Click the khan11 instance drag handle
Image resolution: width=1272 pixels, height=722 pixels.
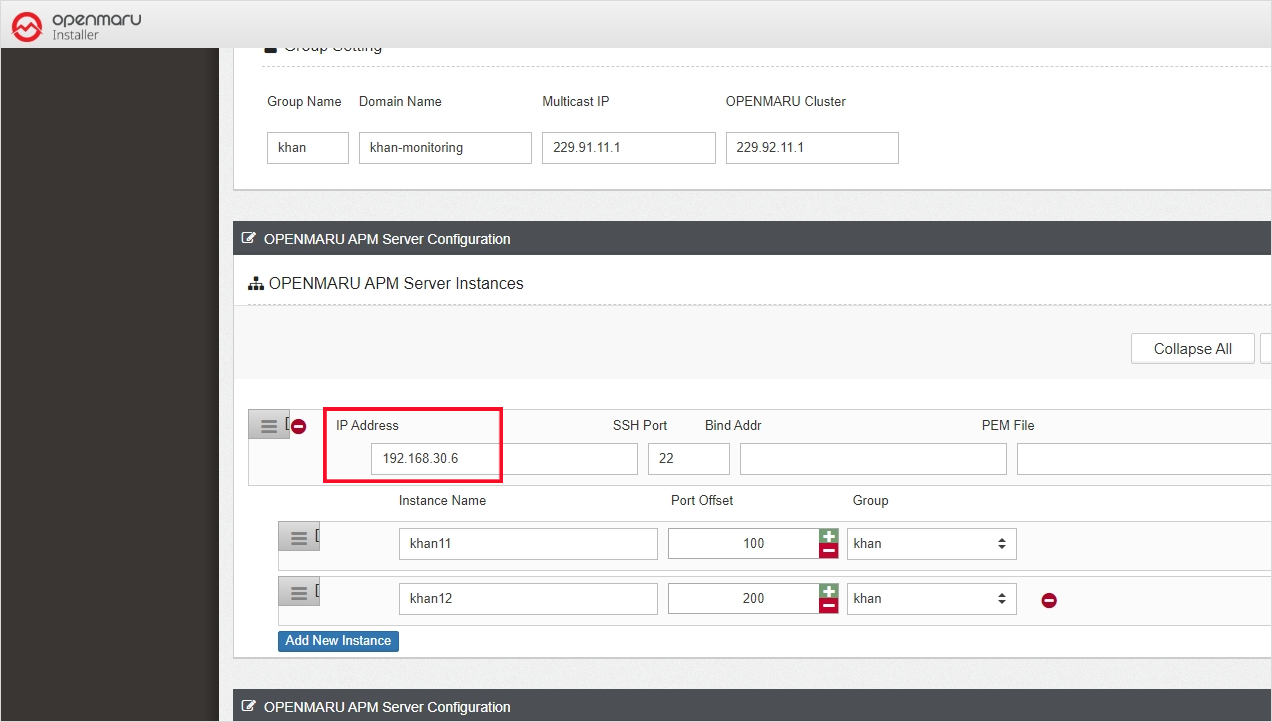point(298,538)
